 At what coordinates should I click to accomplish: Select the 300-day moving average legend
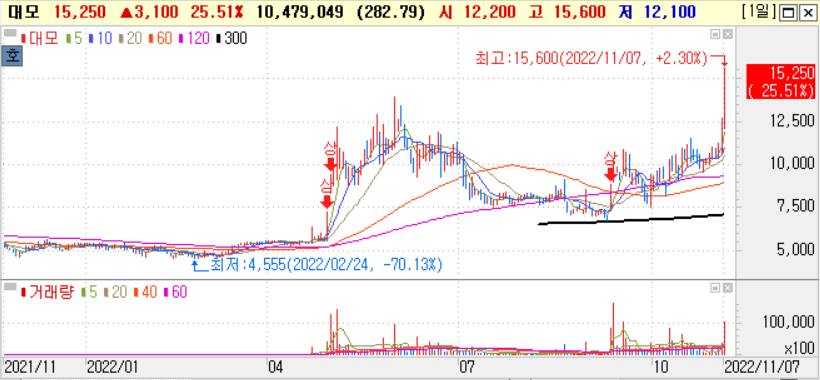[232, 39]
